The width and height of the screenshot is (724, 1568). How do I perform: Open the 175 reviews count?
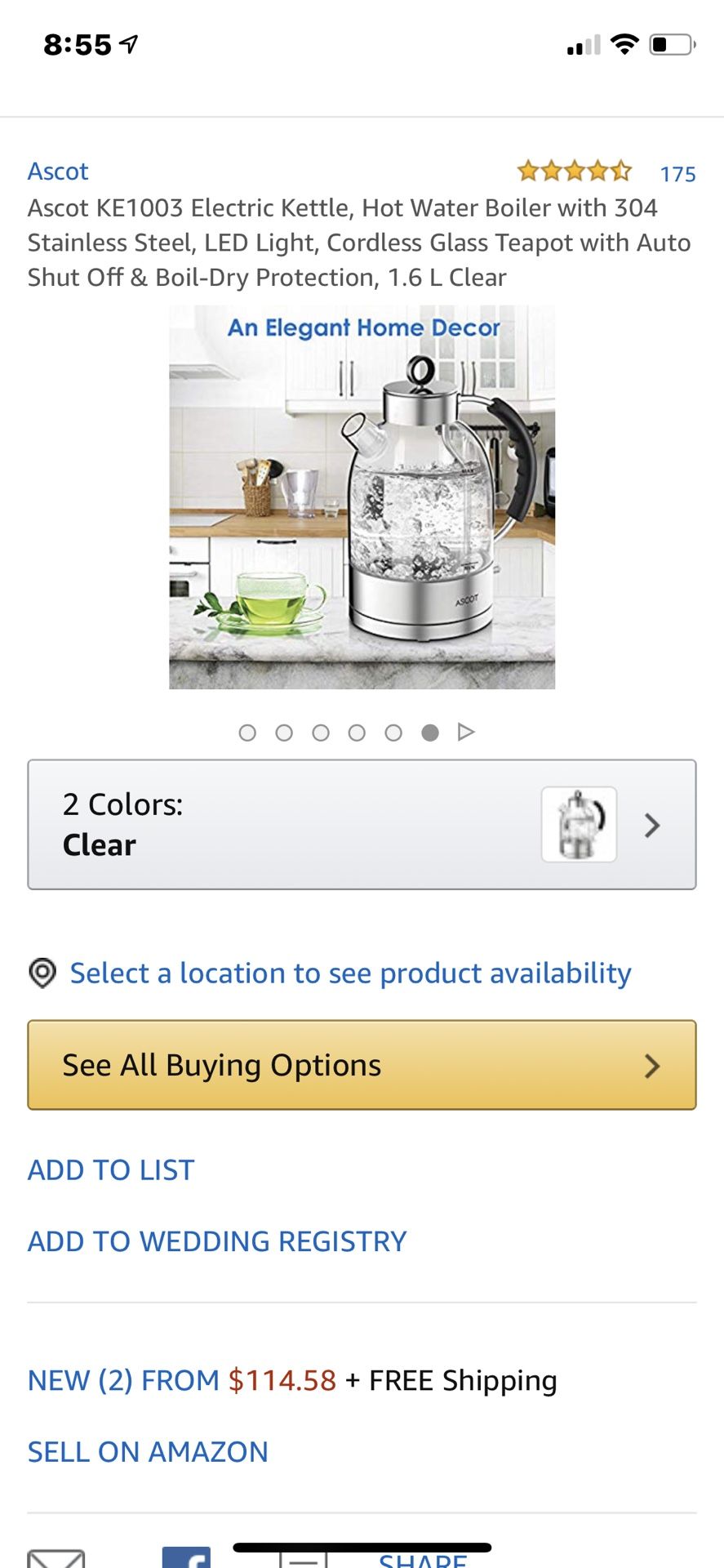click(677, 174)
